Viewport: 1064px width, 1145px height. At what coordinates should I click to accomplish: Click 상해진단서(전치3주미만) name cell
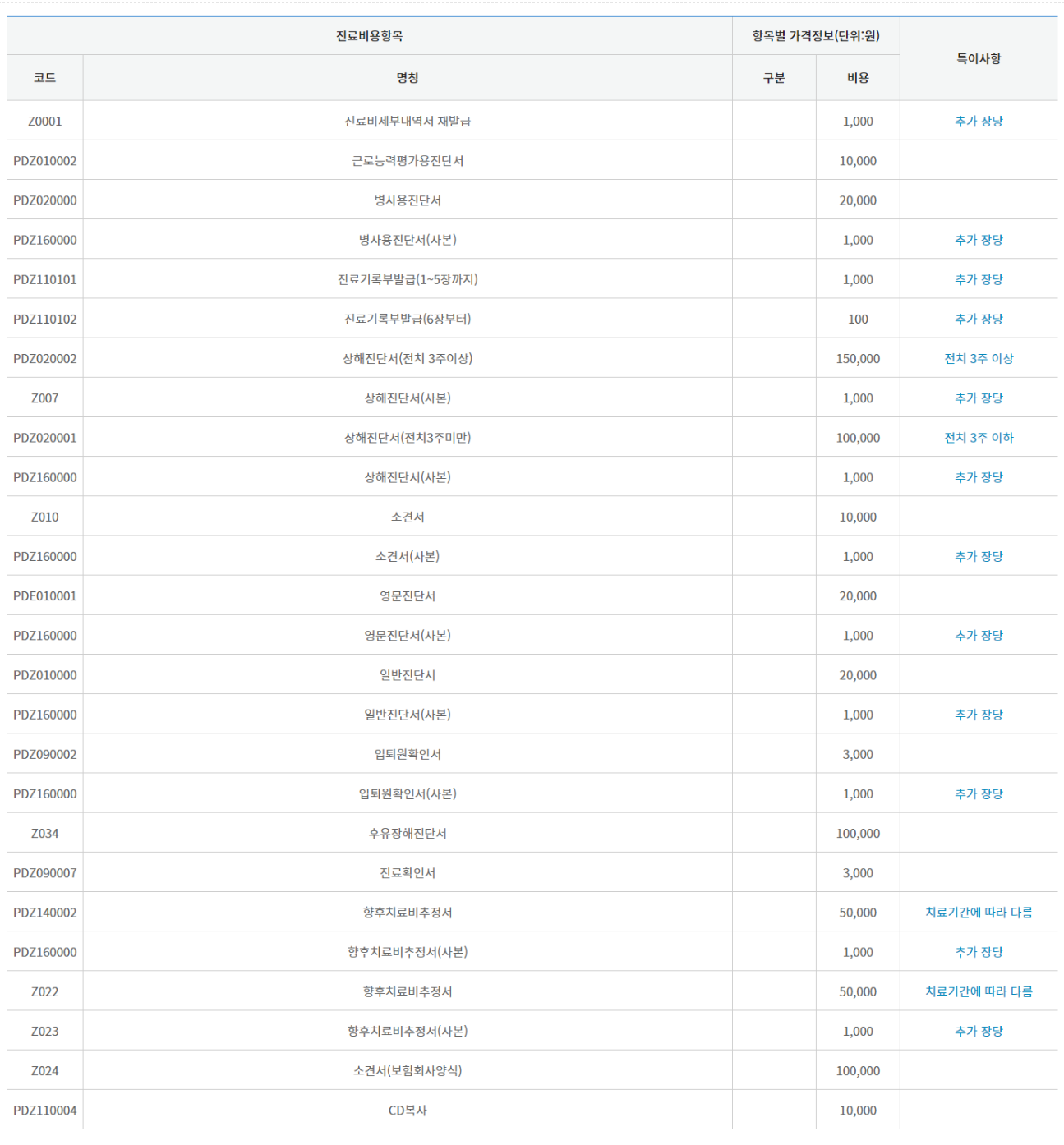(408, 438)
